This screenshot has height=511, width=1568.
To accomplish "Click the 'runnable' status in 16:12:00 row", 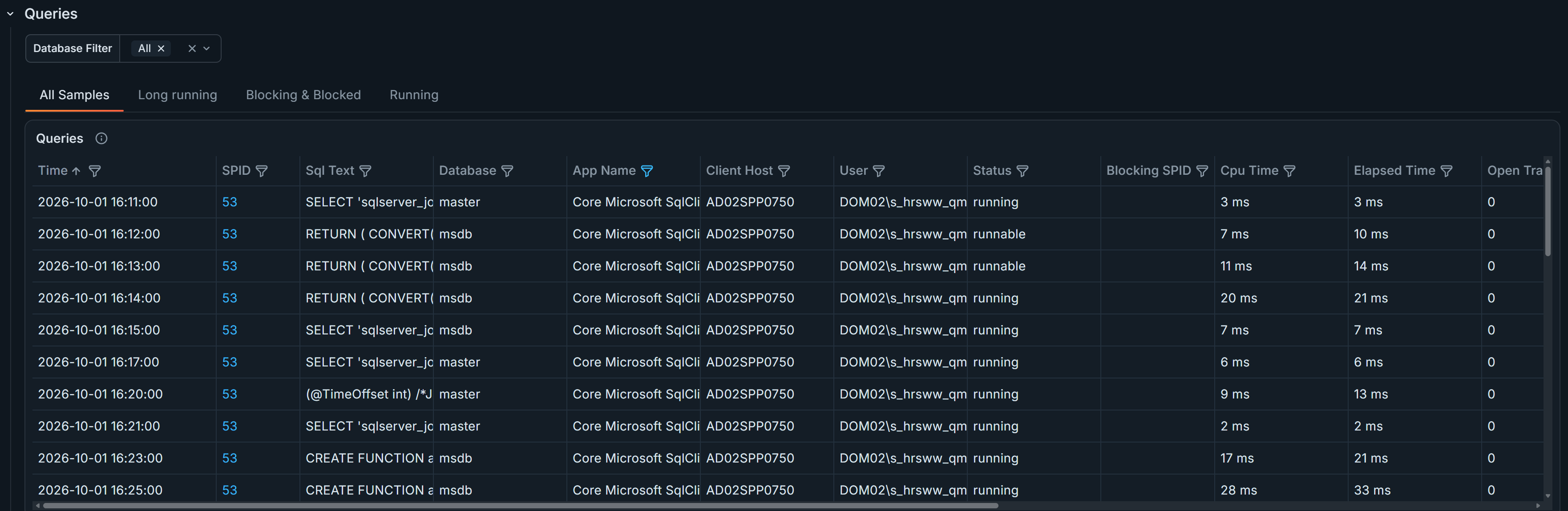I will [x=999, y=234].
